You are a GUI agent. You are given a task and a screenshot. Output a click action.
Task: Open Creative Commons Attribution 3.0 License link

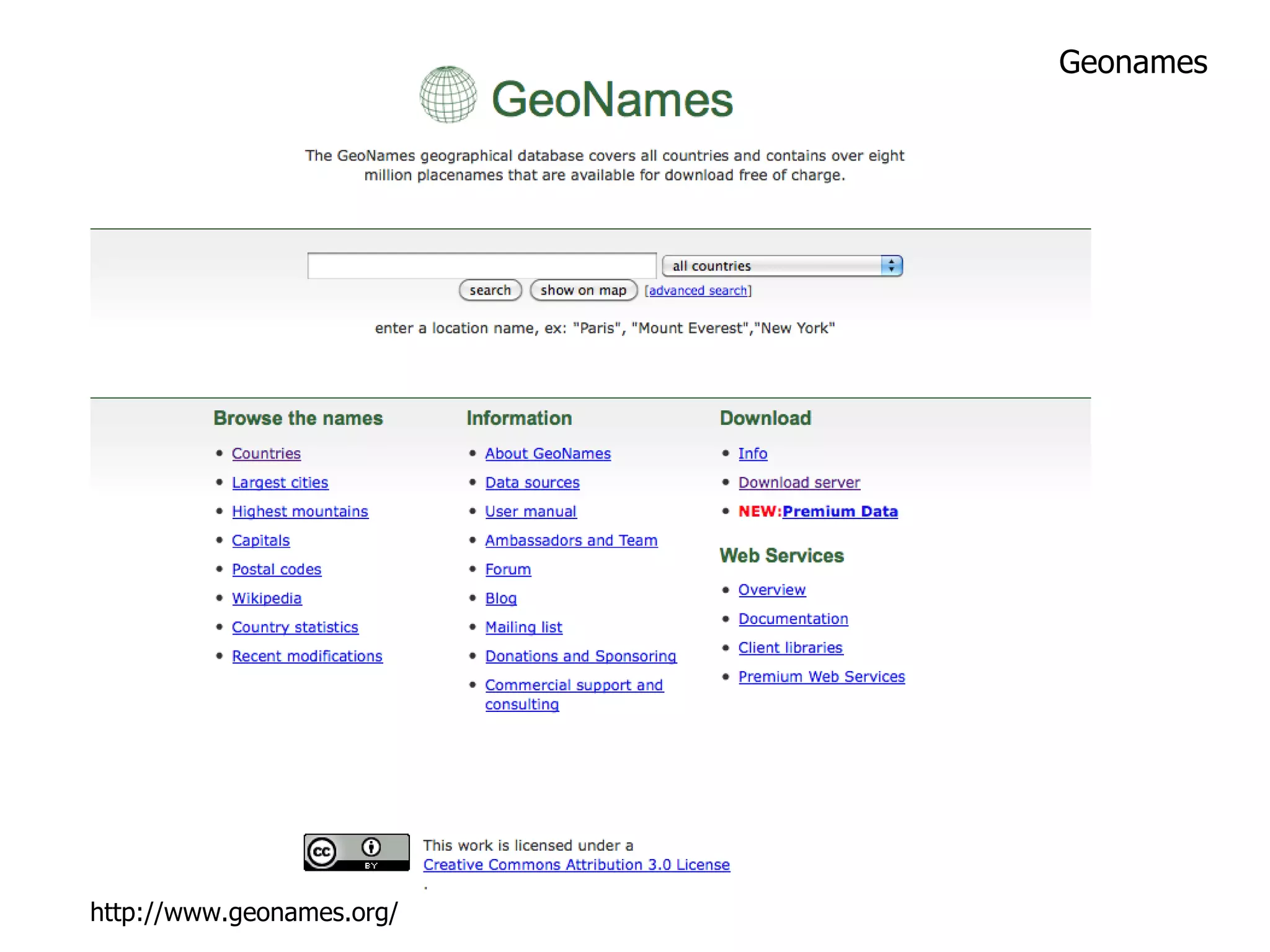[x=576, y=865]
